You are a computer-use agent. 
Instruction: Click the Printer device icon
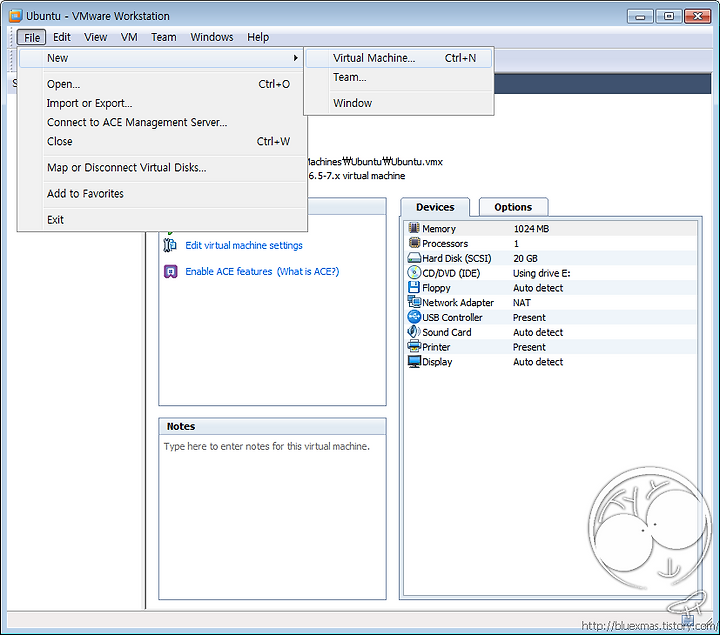414,346
